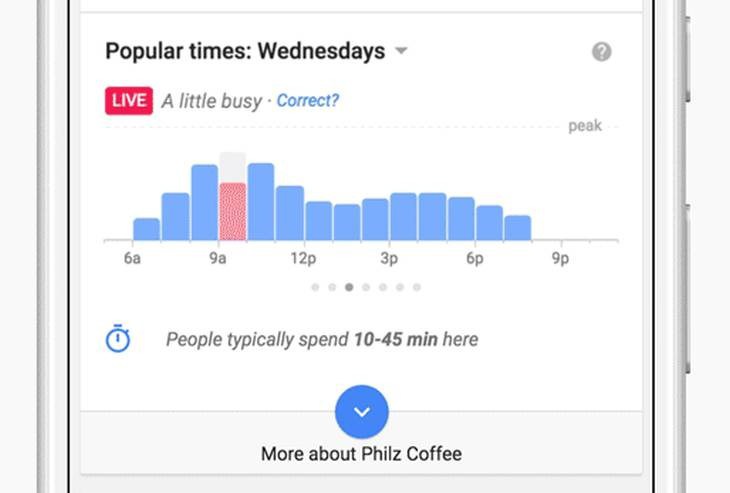Select the last blue bar on the right
Screen dimensions: 730x493
[x=518, y=227]
